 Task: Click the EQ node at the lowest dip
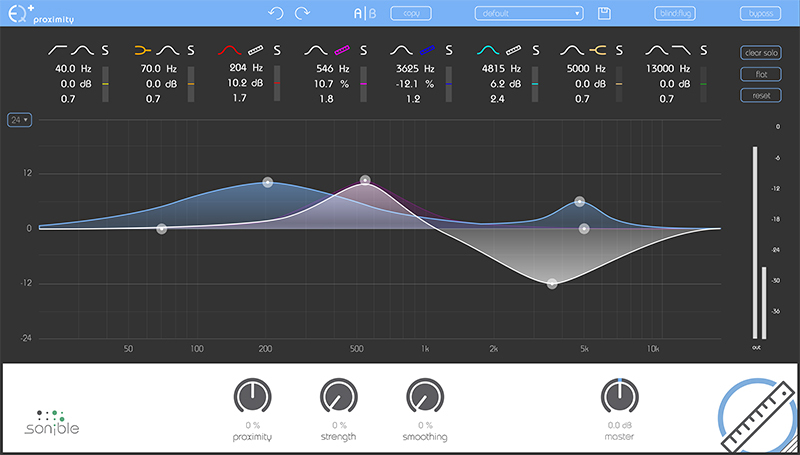(x=552, y=284)
